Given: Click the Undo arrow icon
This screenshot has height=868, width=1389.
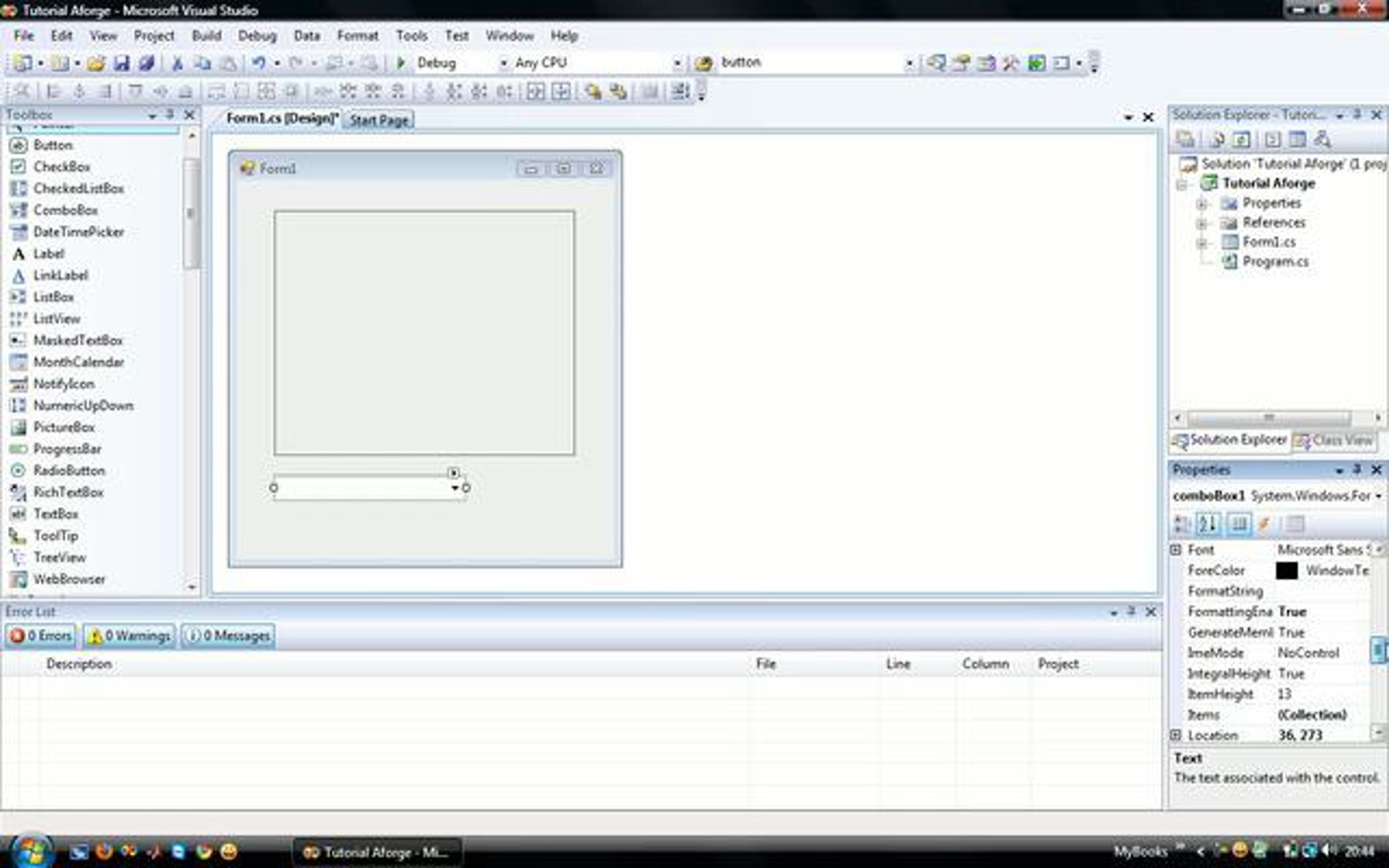Looking at the screenshot, I should coord(258,62).
